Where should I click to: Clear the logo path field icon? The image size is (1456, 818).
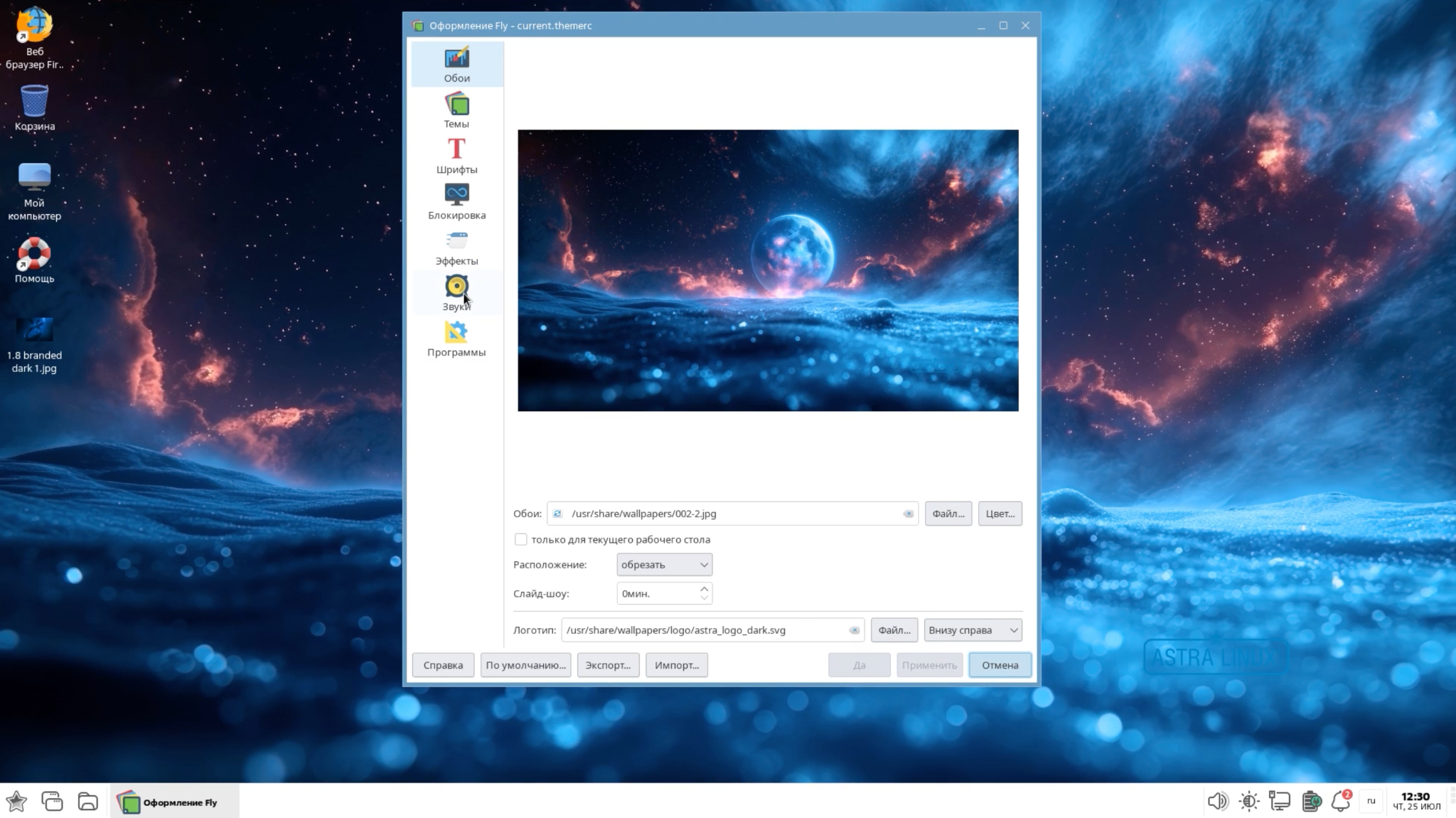(x=854, y=630)
